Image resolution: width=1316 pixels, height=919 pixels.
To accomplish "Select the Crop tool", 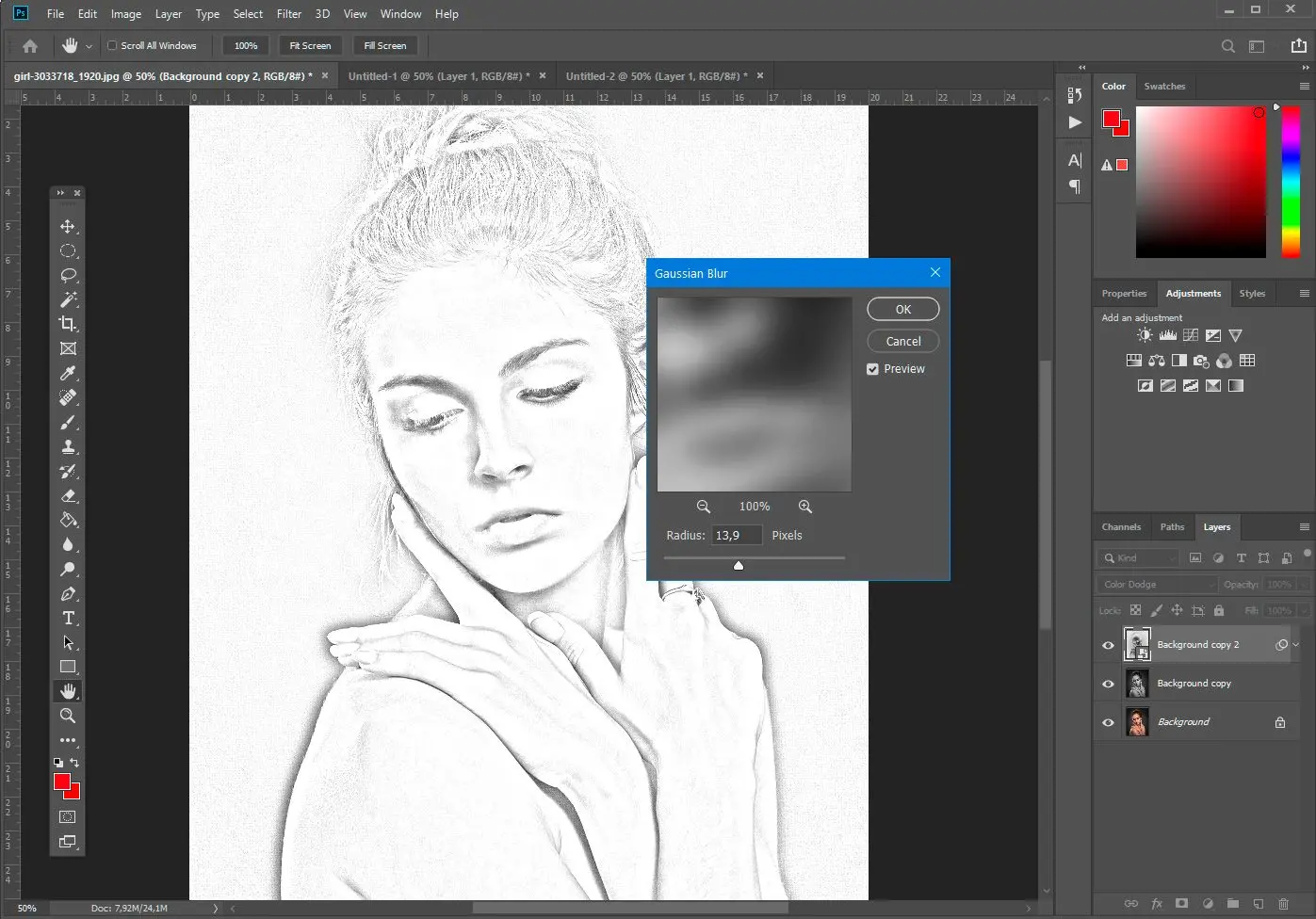I will click(x=67, y=324).
